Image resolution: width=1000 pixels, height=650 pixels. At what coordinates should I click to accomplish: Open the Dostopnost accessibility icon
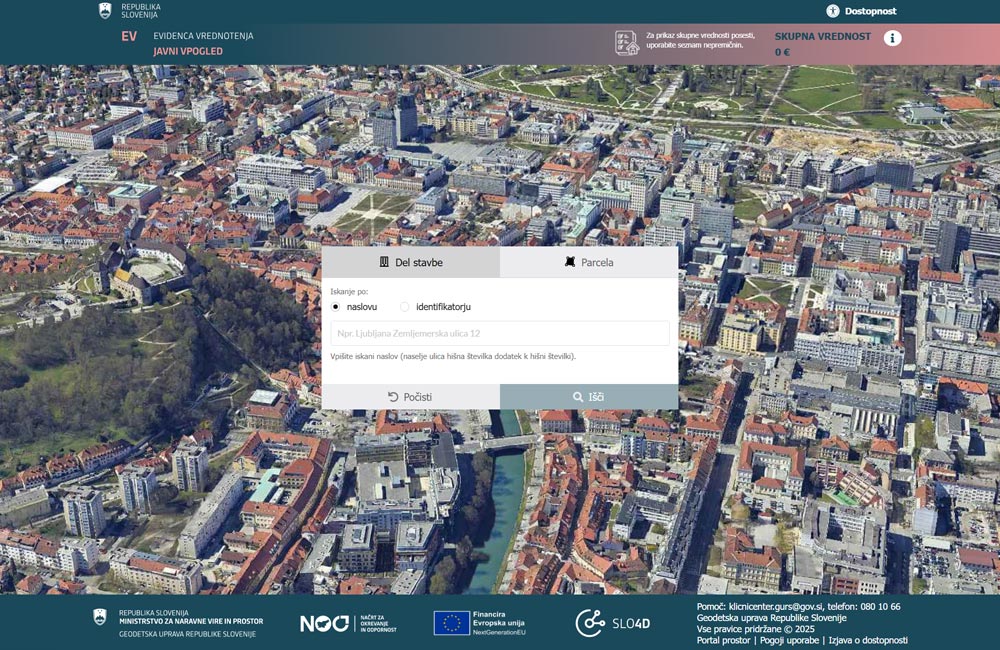[832, 11]
